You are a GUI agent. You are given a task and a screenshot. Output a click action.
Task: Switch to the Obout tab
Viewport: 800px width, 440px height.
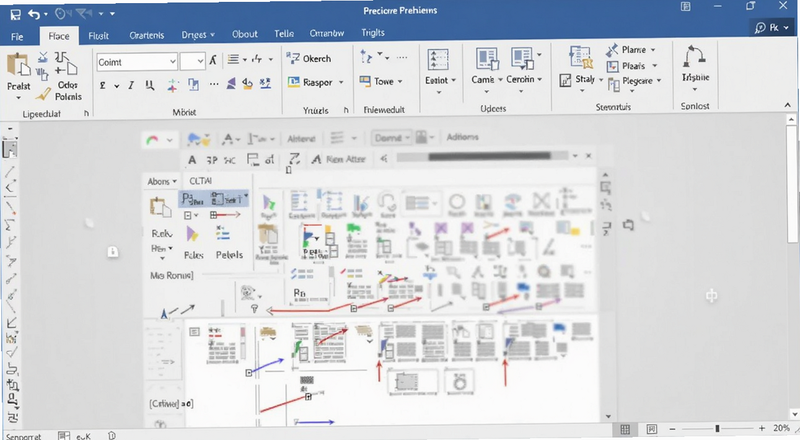coord(244,34)
